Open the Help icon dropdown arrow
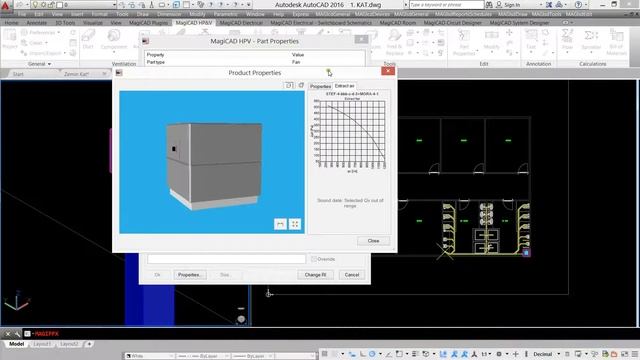This screenshot has width=640, height=360. (586, 5)
